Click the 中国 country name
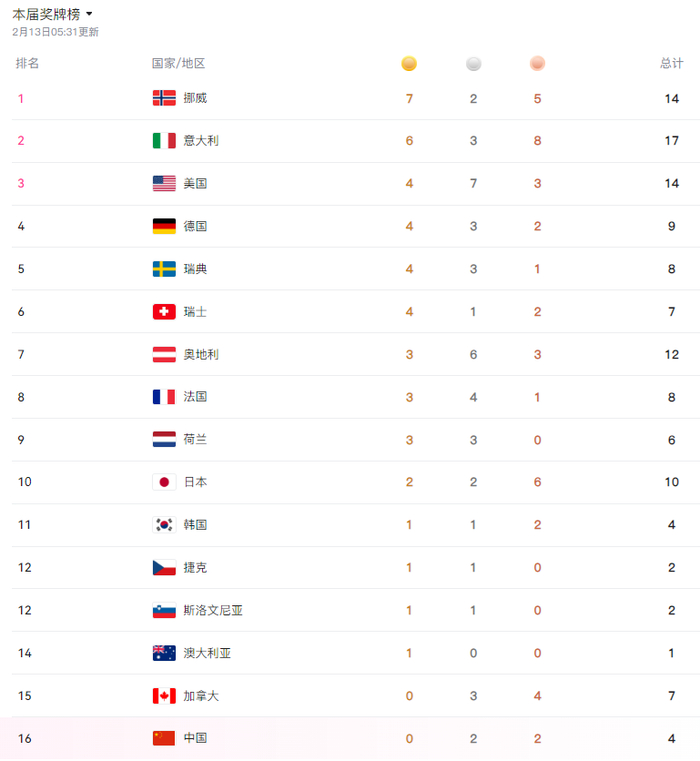 pos(195,738)
